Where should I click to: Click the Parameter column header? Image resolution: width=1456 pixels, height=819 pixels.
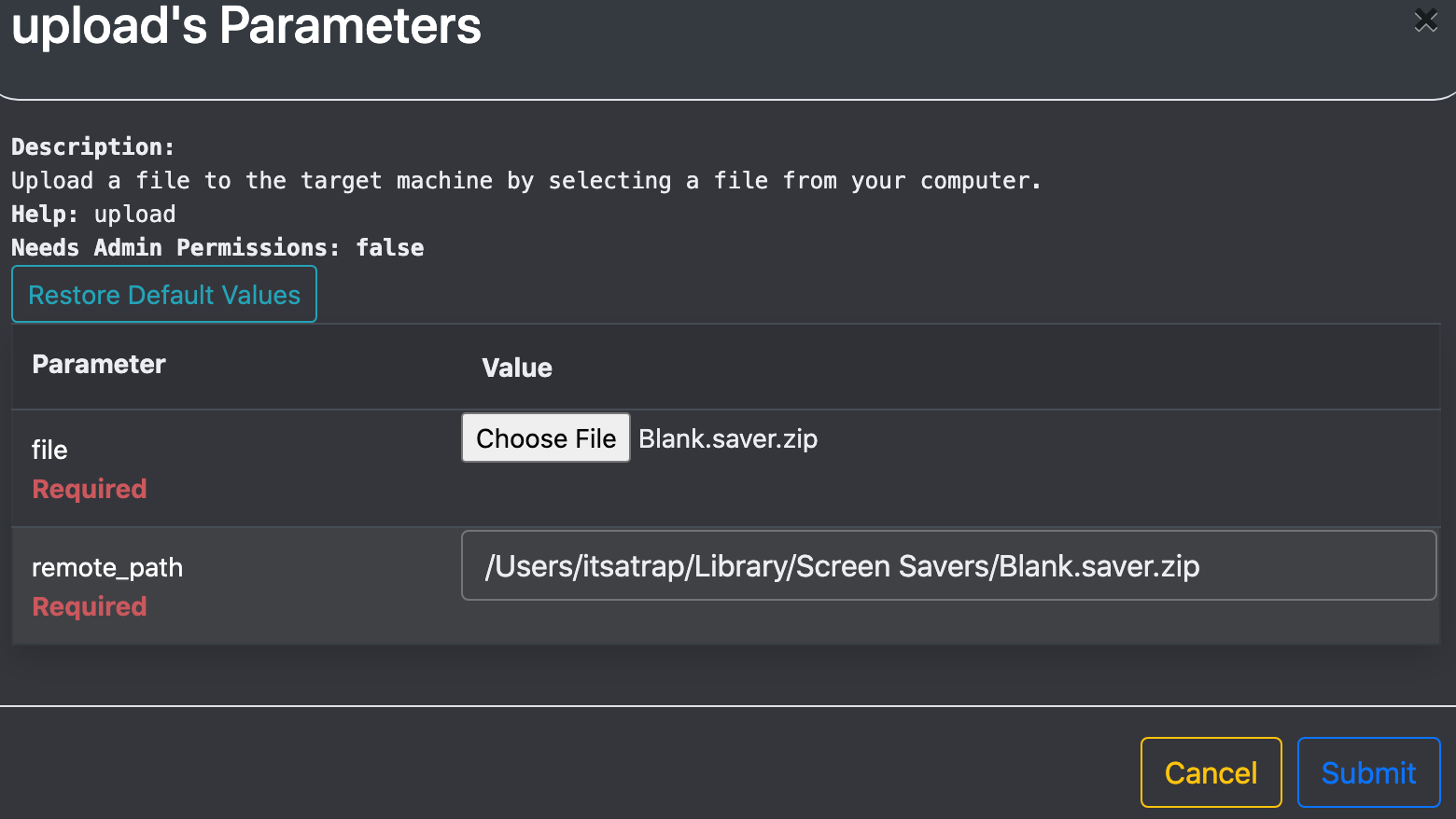pos(98,365)
